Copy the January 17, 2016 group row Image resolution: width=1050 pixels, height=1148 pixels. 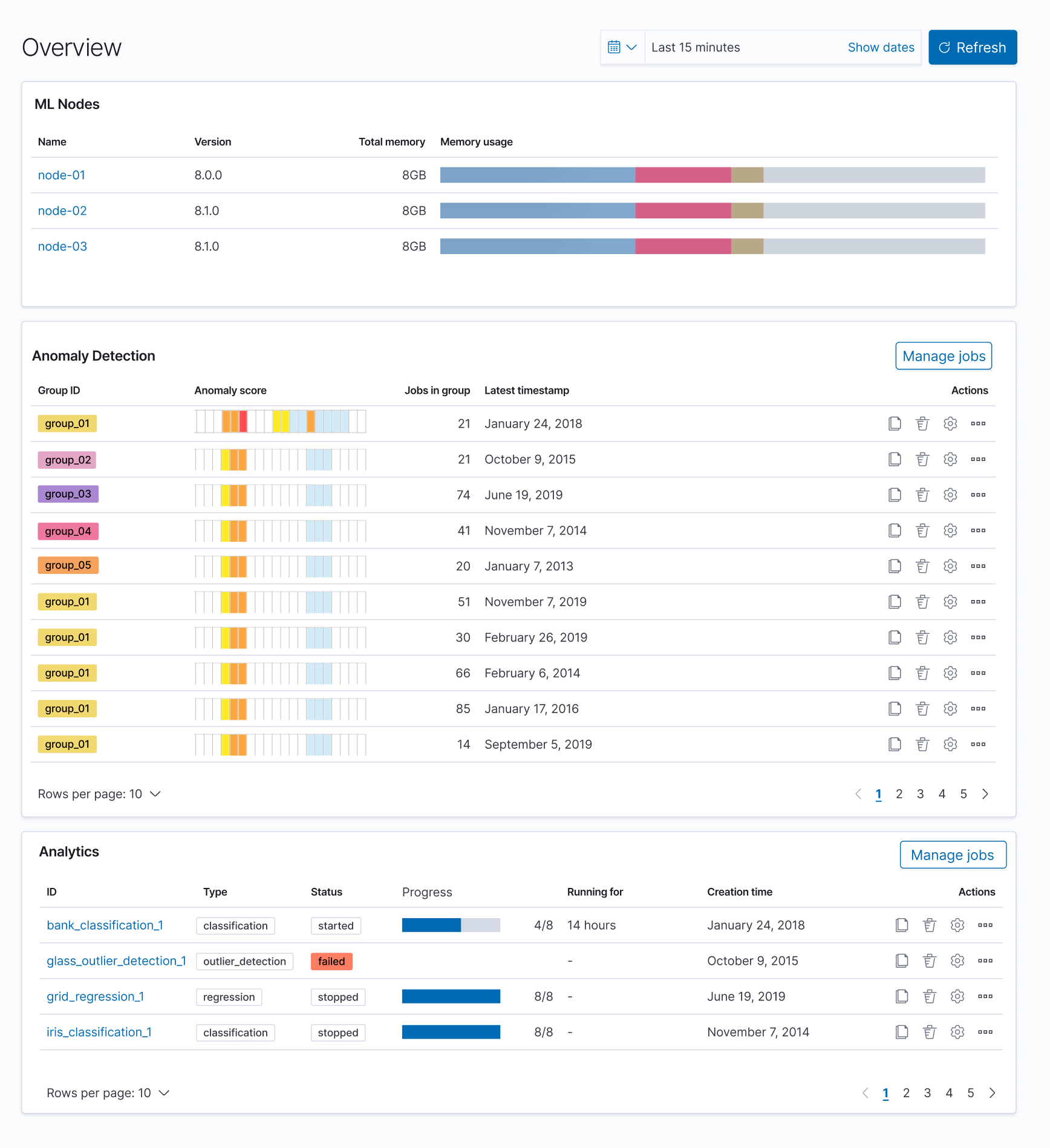895,709
